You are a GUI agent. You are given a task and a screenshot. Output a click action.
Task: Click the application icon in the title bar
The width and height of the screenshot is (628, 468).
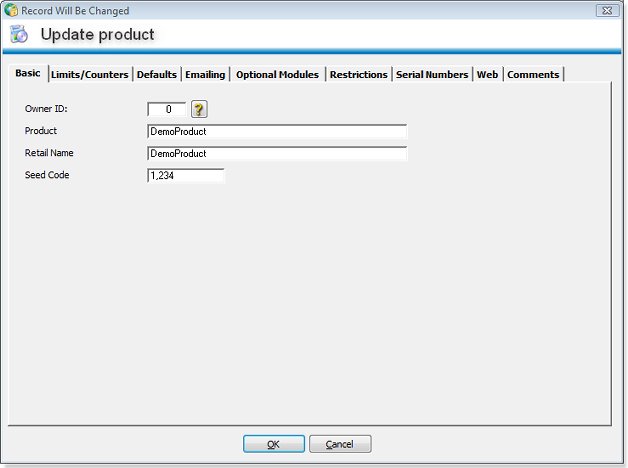point(10,10)
